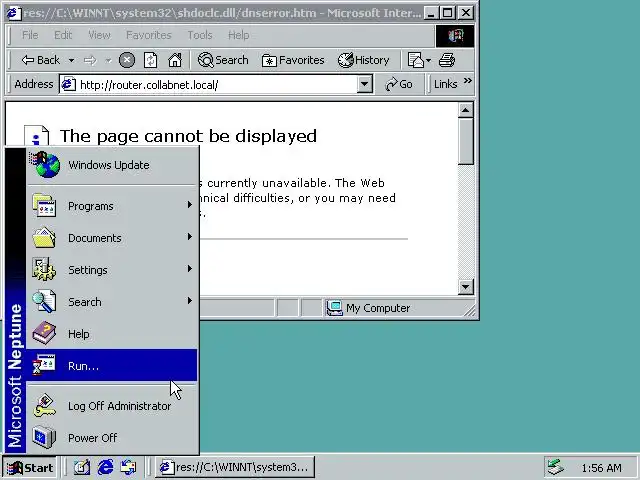Click the third quick launch icon
This screenshot has height=480, width=640.
click(129, 467)
